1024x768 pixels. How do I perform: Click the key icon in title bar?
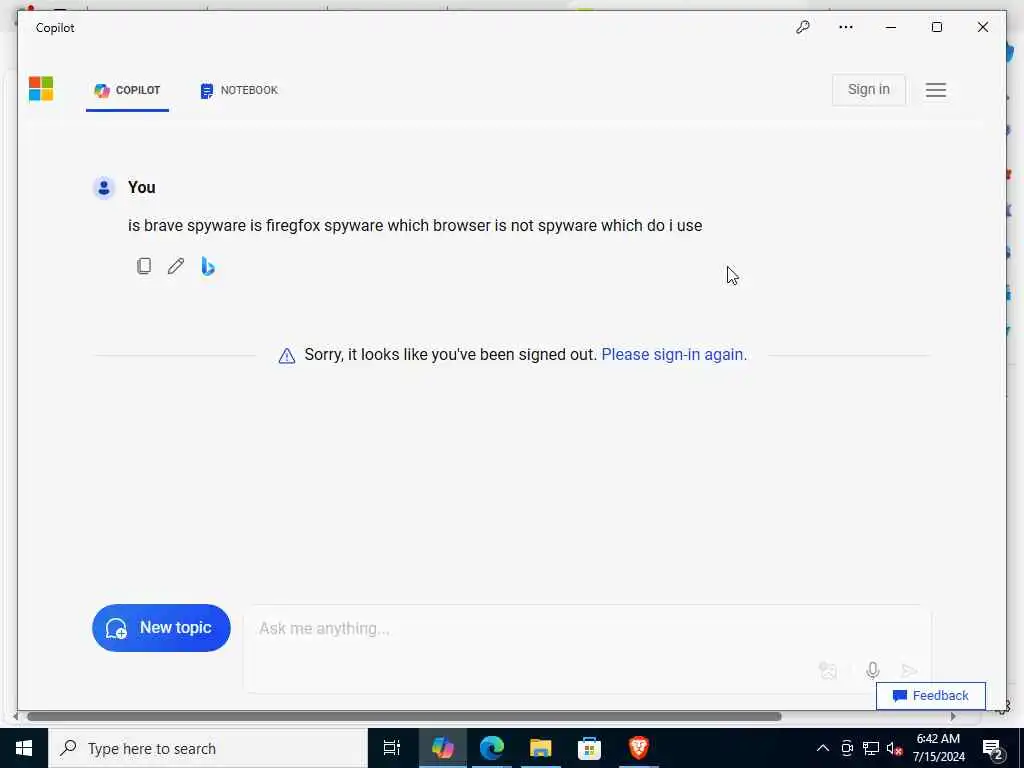coord(803,27)
